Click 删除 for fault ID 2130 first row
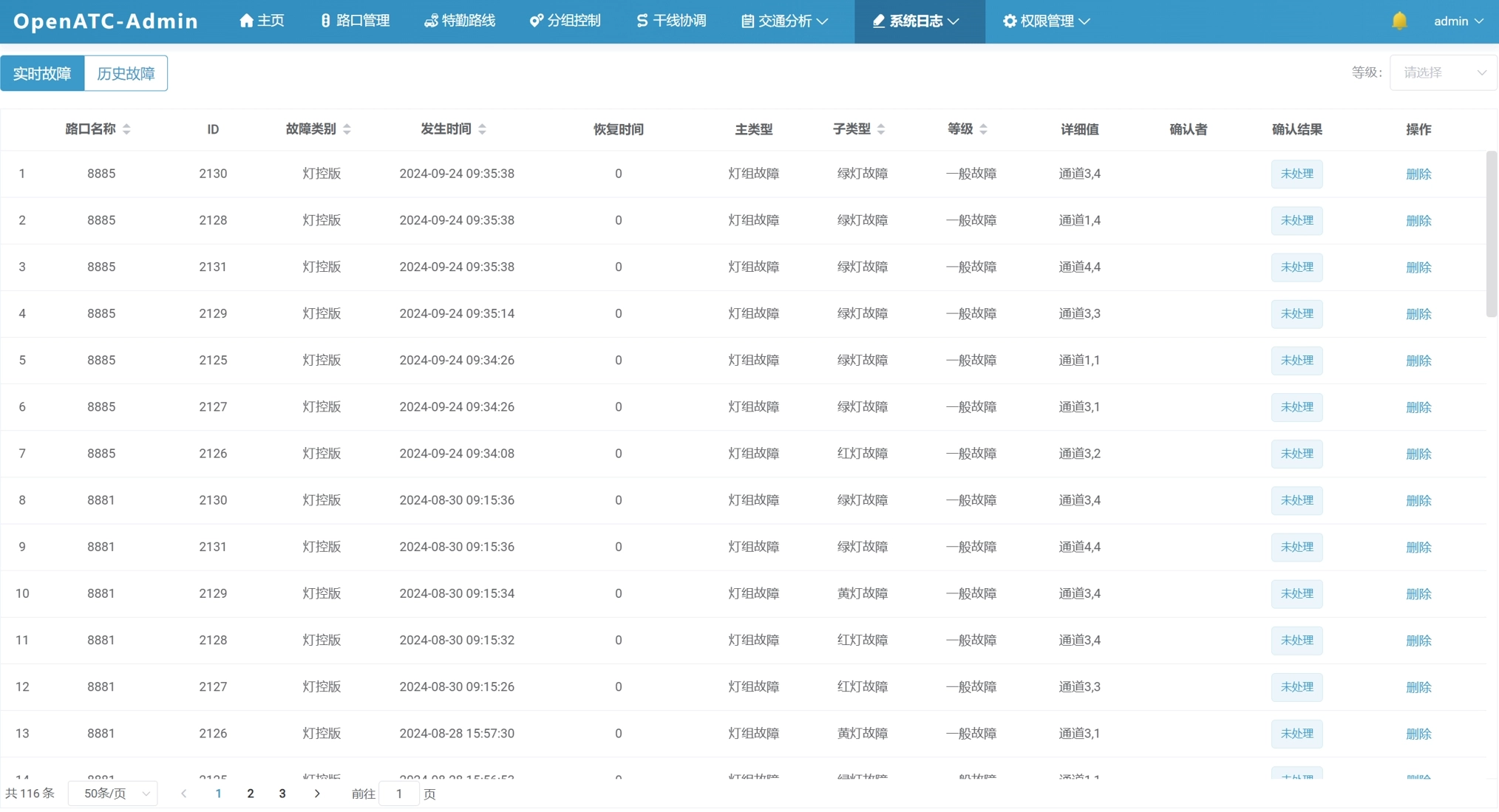Image resolution: width=1499 pixels, height=812 pixels. 1418,174
